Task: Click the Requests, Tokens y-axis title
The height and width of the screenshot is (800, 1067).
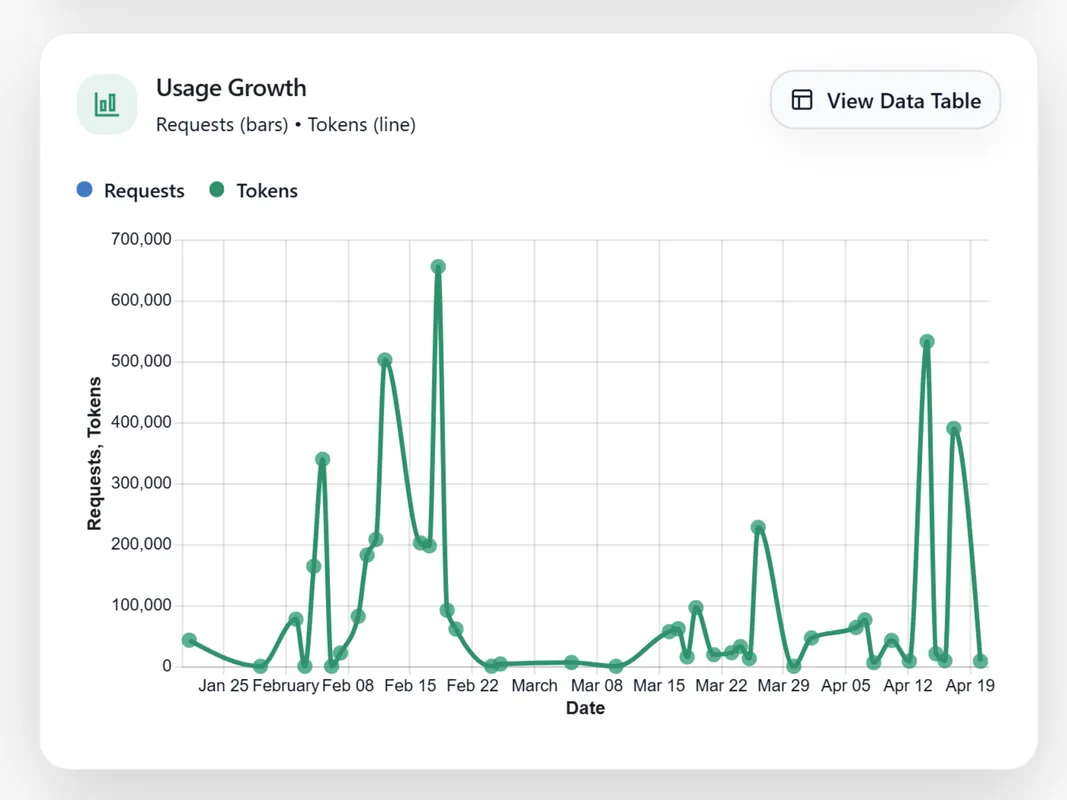Action: [94, 453]
